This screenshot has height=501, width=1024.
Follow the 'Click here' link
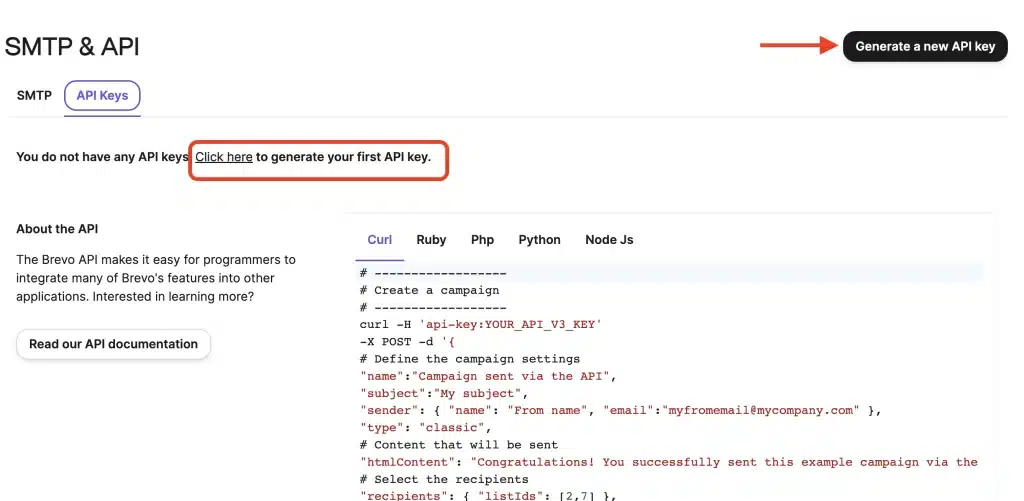224,157
